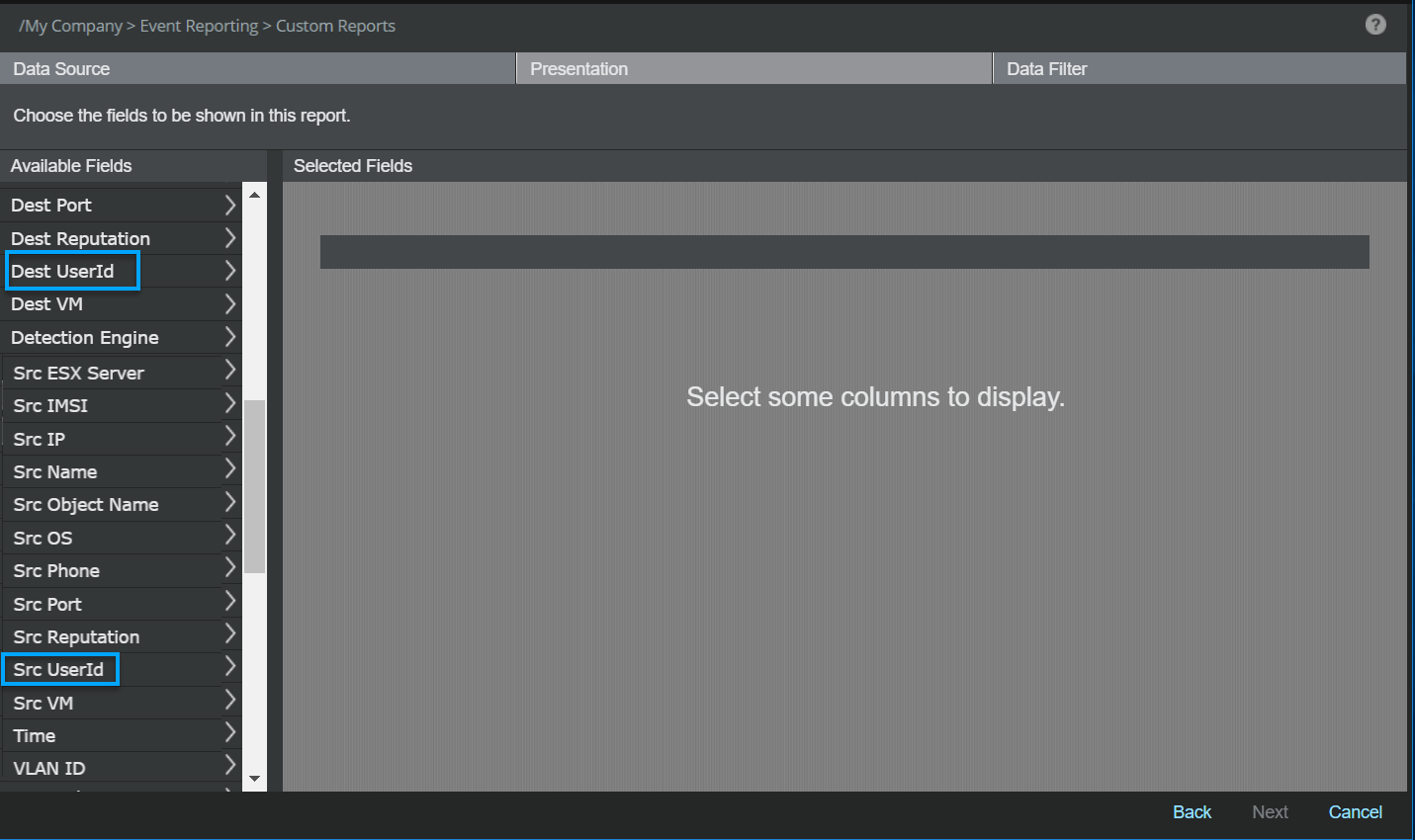Select the Src IP field label
Viewport: 1415px width, 840px height.
tap(40, 440)
